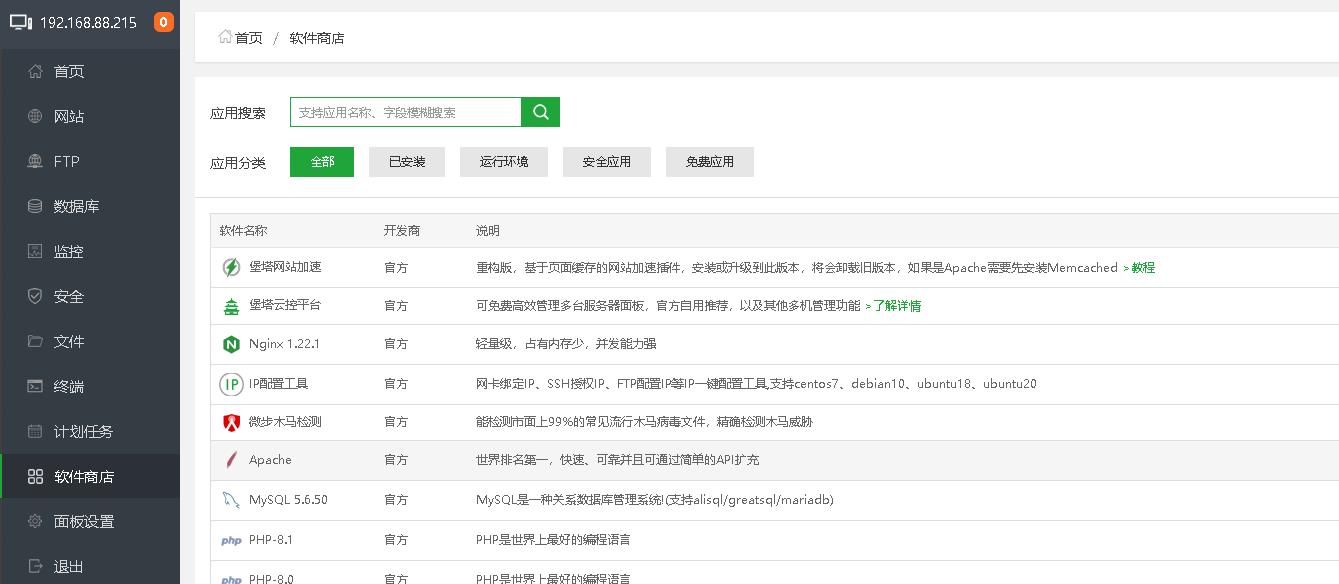Click the MySQL 5.6.50 software name
The height and width of the screenshot is (584, 1339).
pyautogui.click(x=288, y=500)
